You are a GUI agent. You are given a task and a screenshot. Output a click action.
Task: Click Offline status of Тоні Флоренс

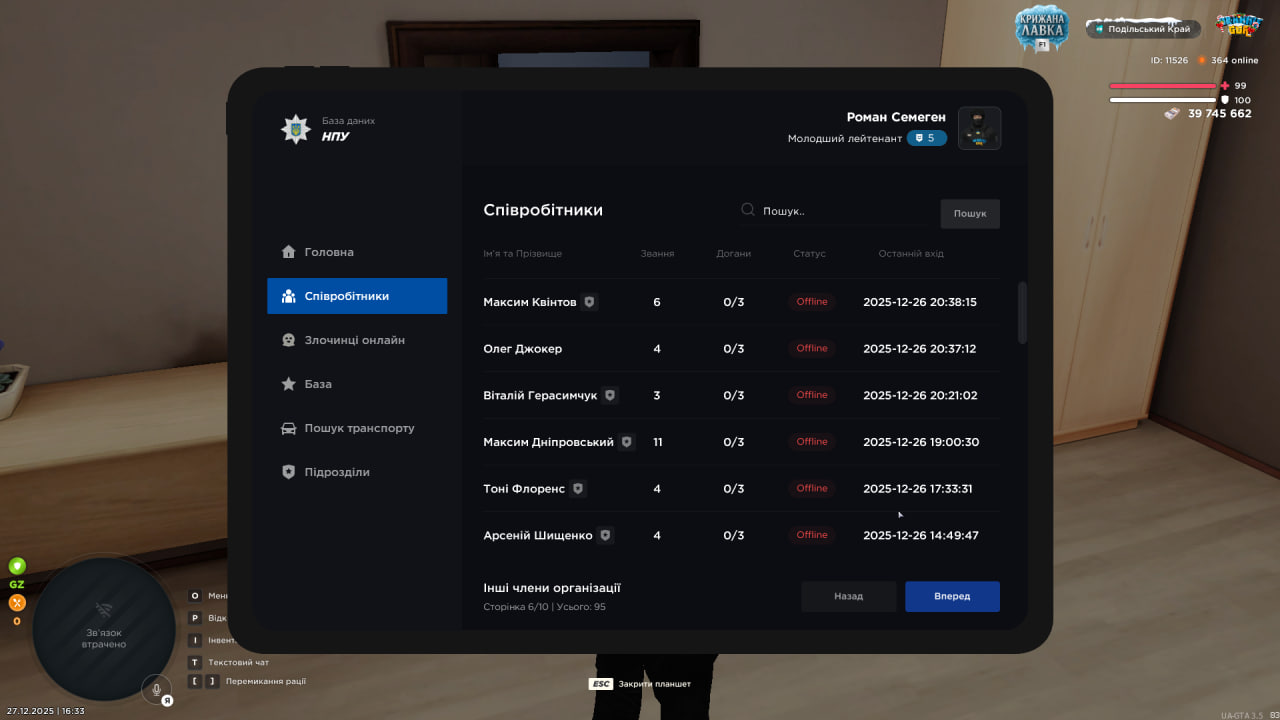point(812,489)
